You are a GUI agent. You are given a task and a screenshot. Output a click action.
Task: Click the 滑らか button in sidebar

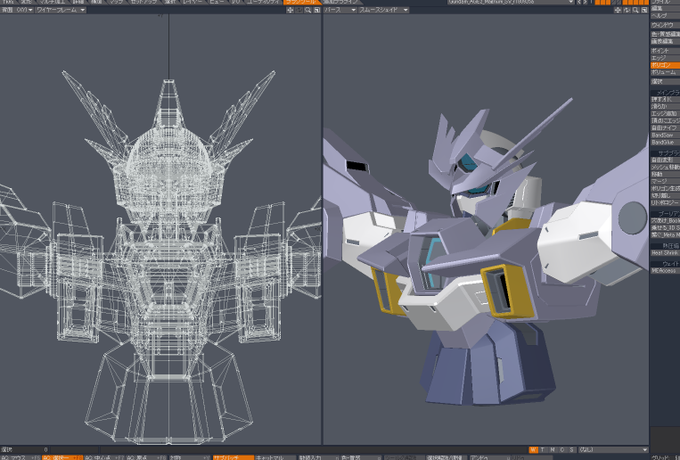click(665, 106)
